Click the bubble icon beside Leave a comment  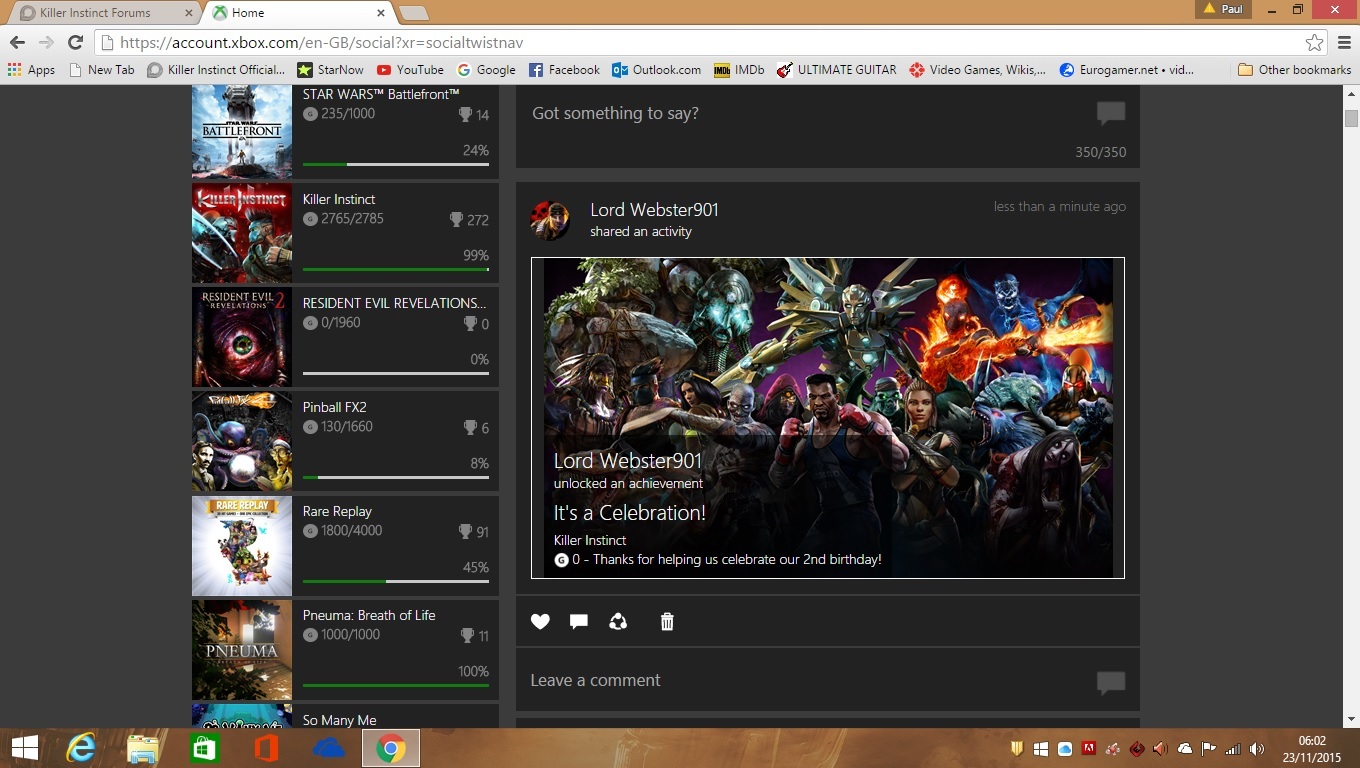pos(1111,682)
